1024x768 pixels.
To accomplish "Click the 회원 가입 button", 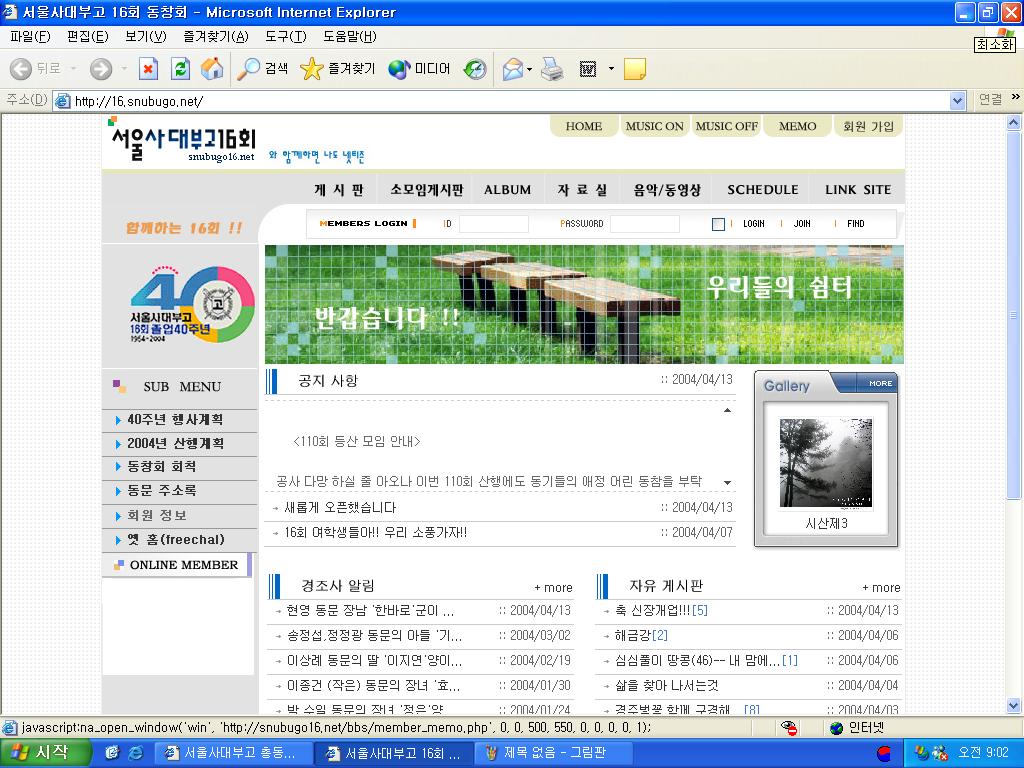I will 868,126.
